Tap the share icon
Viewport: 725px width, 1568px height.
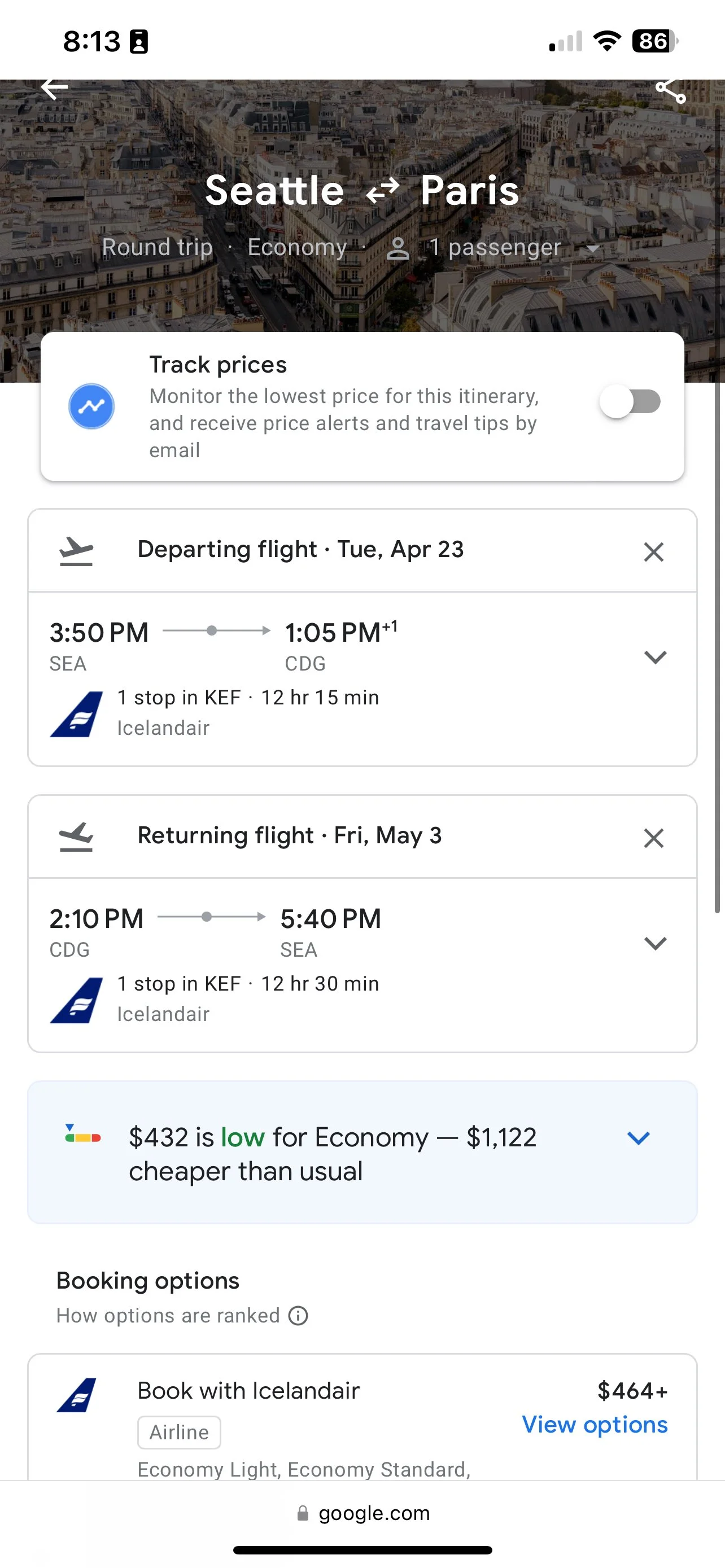pos(670,91)
